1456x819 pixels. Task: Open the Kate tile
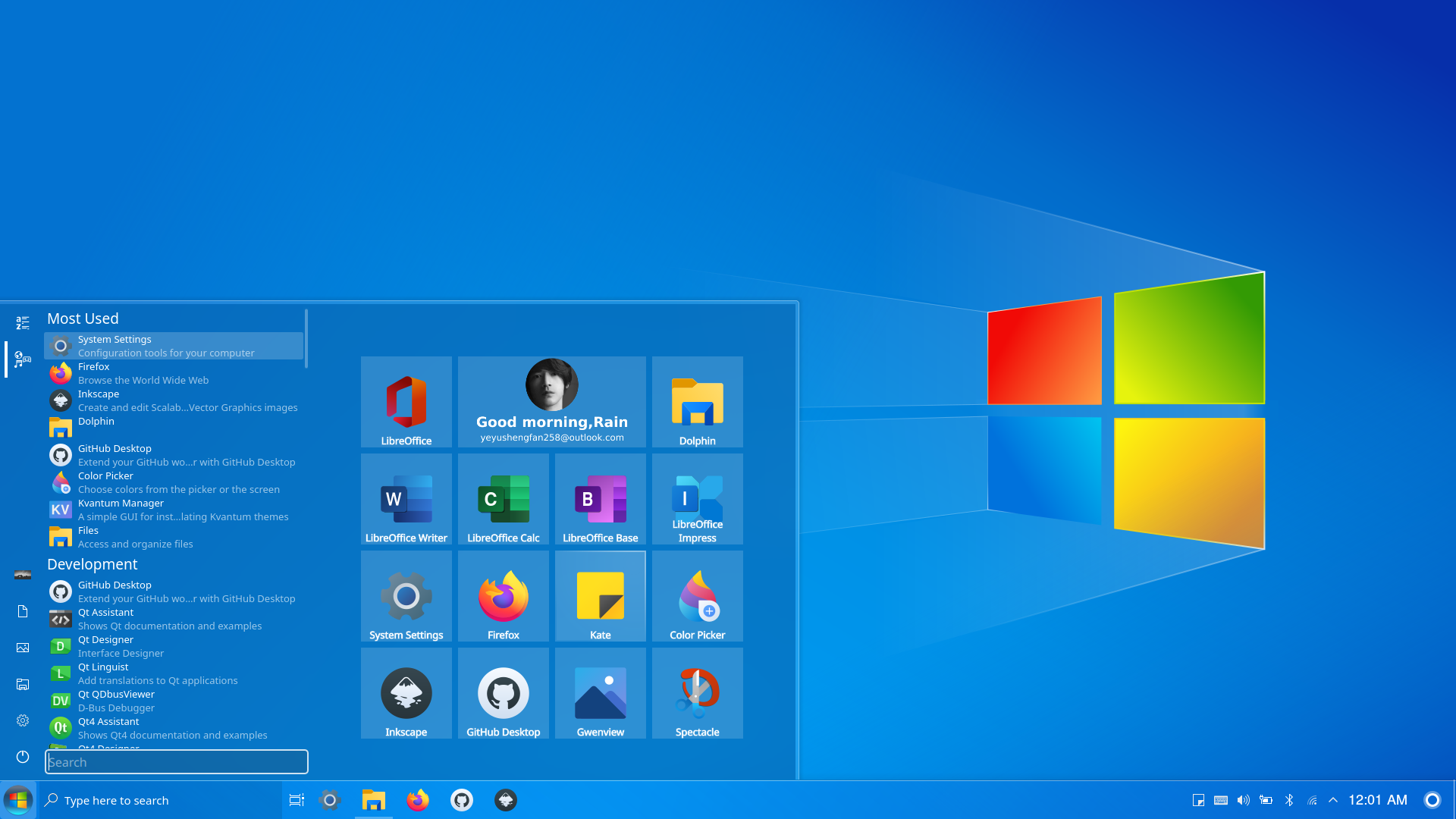click(x=601, y=596)
